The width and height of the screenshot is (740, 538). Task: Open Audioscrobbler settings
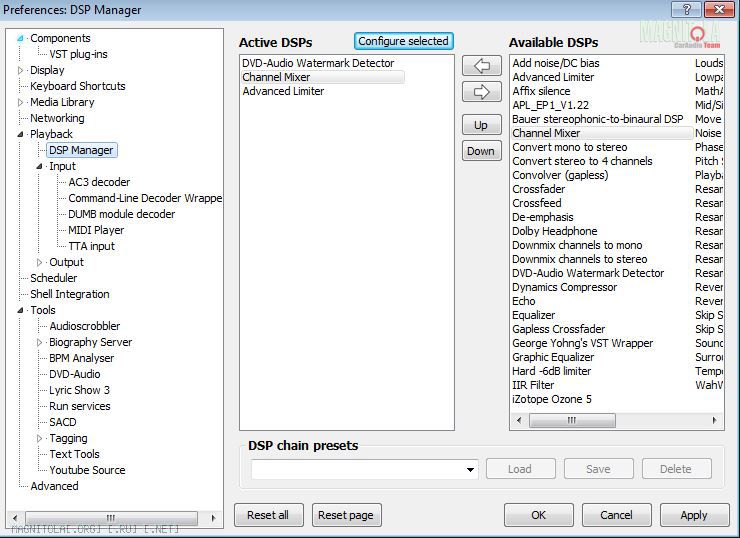[84, 327]
